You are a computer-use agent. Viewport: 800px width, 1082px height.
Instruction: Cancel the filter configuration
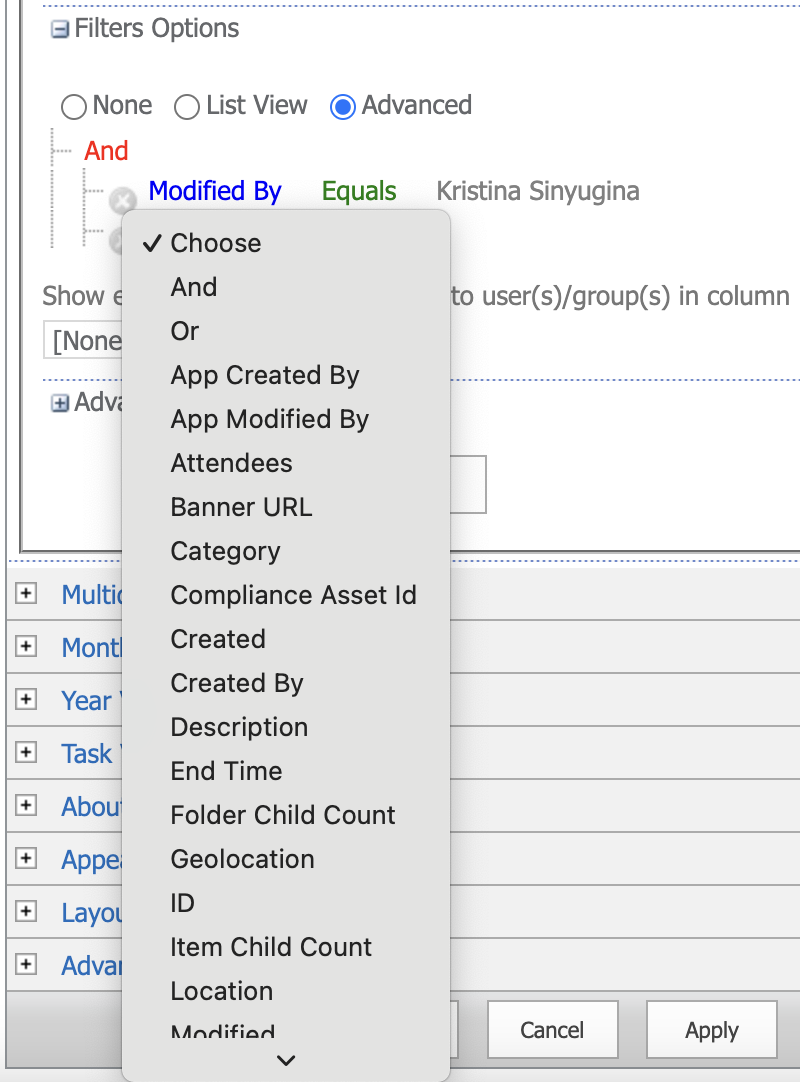pyautogui.click(x=552, y=1029)
